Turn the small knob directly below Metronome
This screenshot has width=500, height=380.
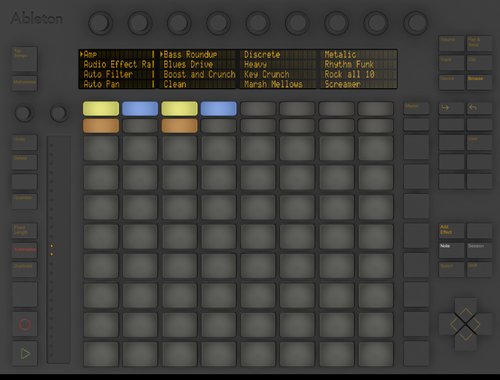pos(24,113)
